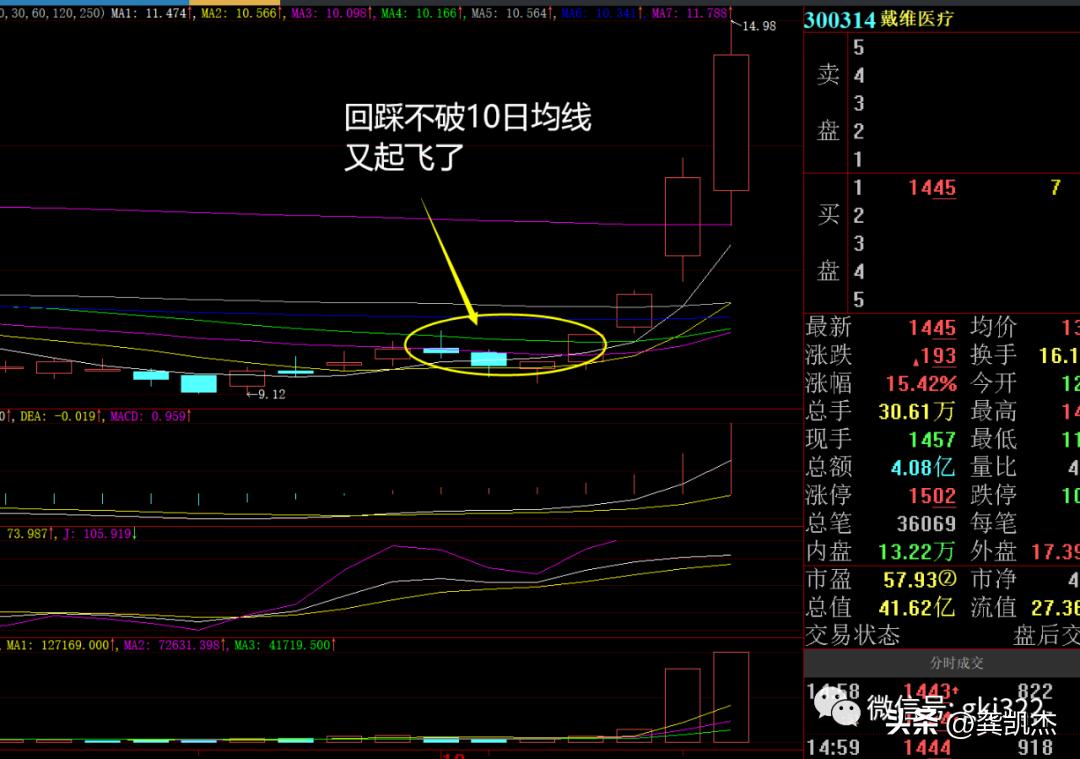The width and height of the screenshot is (1080, 759).
Task: Click the 14.98 high price marker
Action: [x=758, y=26]
